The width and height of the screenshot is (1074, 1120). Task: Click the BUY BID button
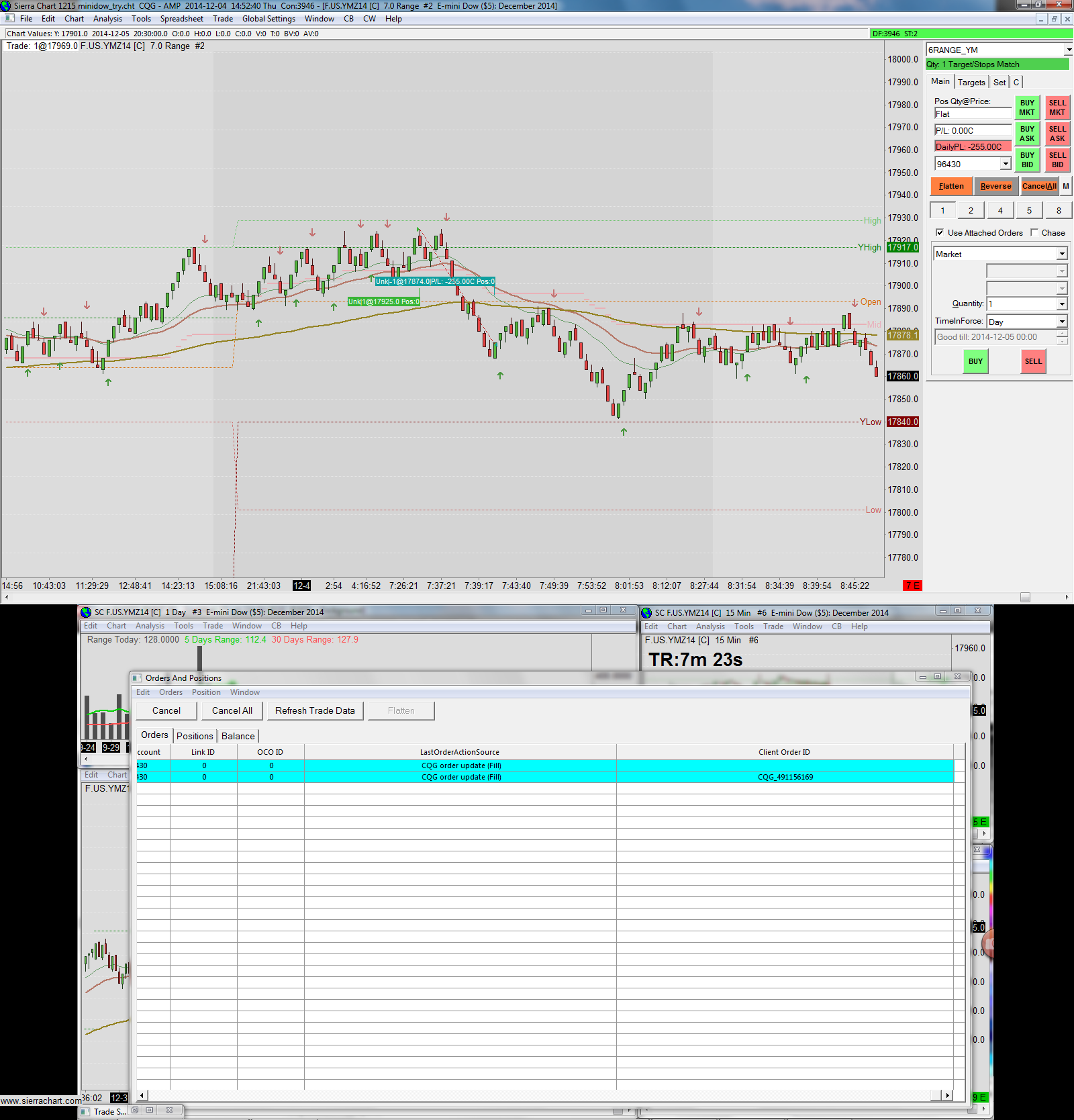click(x=1027, y=160)
